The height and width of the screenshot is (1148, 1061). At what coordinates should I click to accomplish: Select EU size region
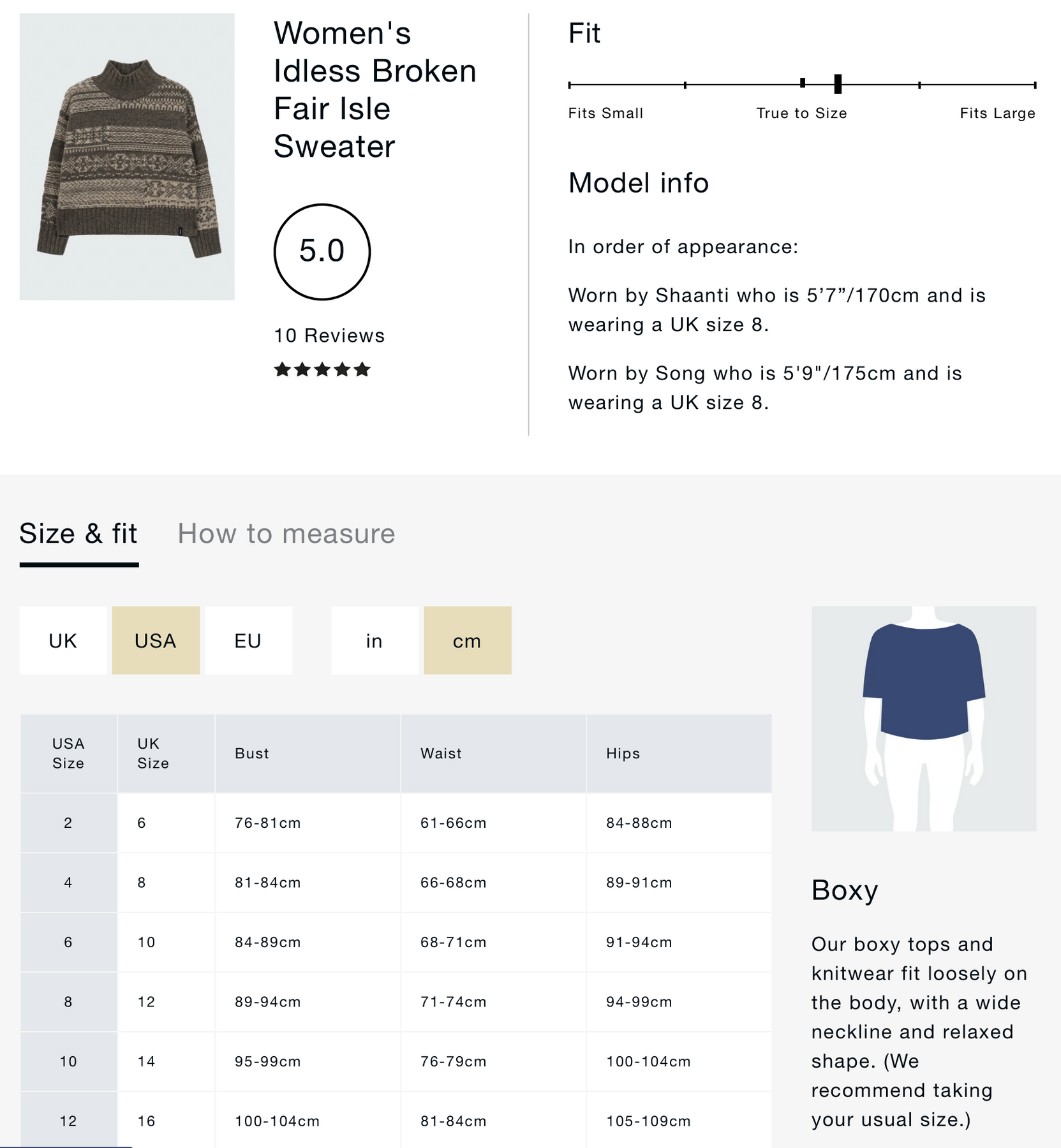point(248,640)
